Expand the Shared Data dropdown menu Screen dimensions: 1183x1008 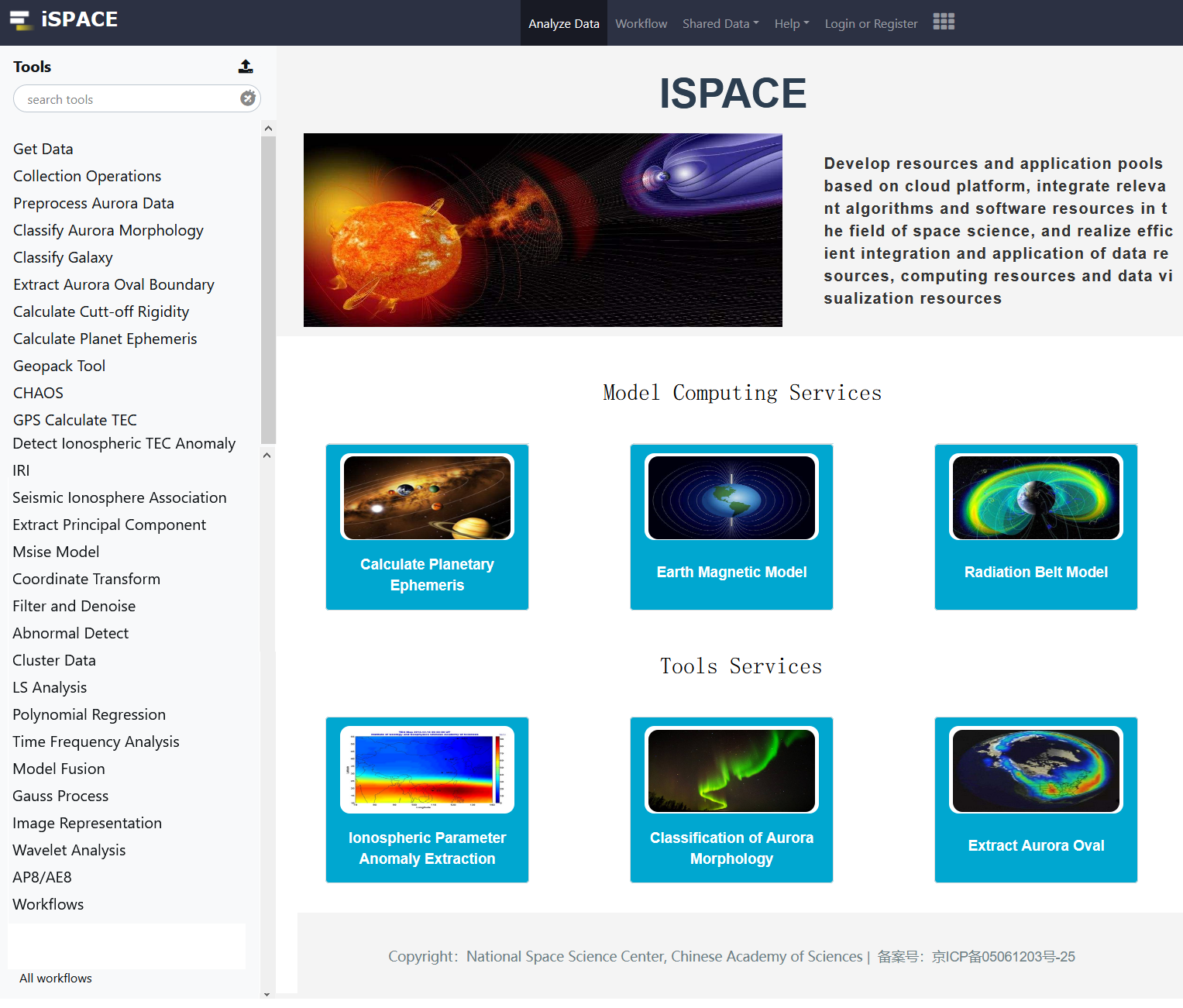pyautogui.click(x=720, y=23)
